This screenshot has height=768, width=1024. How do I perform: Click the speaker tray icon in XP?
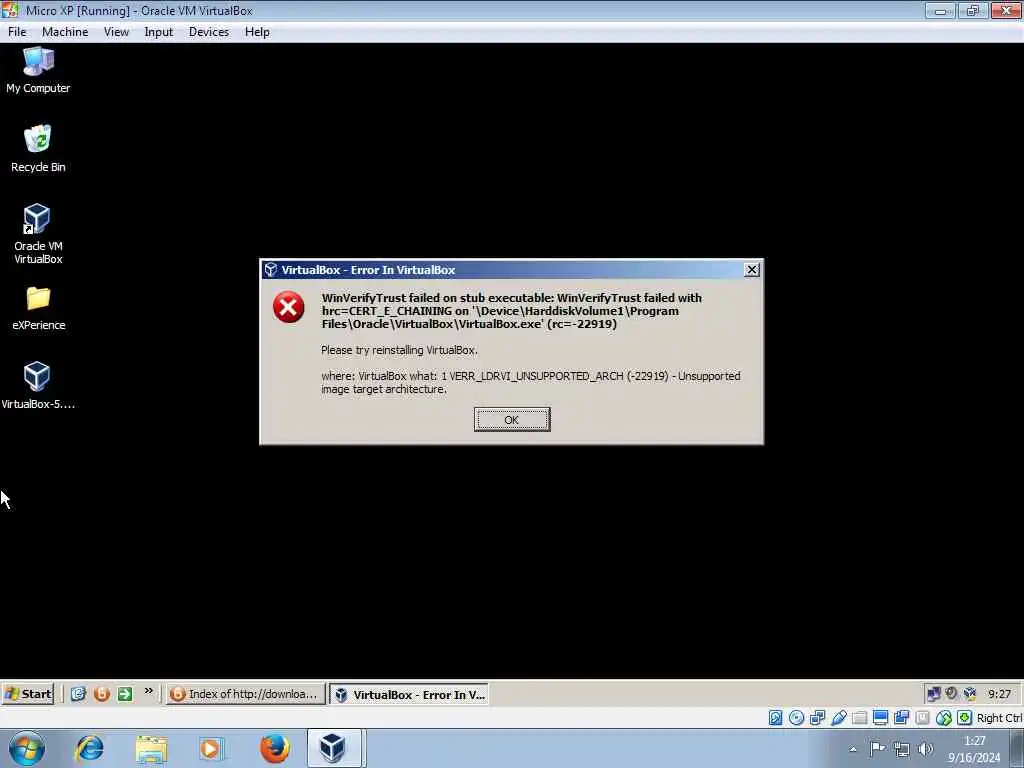[x=952, y=694]
